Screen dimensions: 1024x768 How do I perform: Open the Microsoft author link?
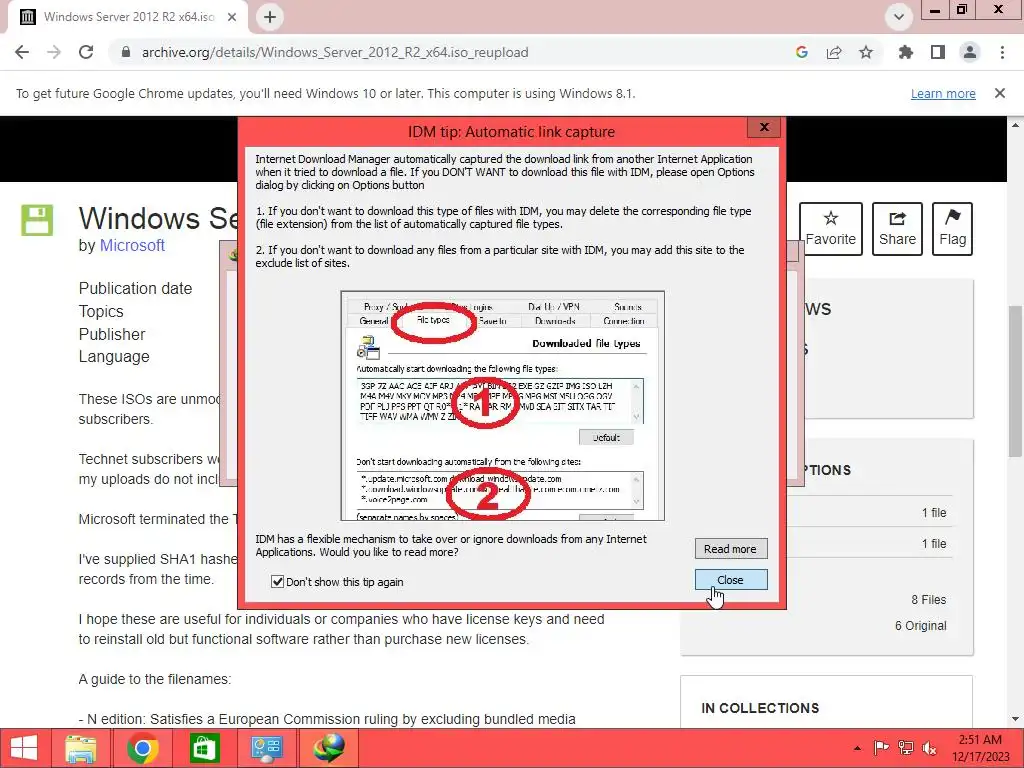[x=132, y=246]
